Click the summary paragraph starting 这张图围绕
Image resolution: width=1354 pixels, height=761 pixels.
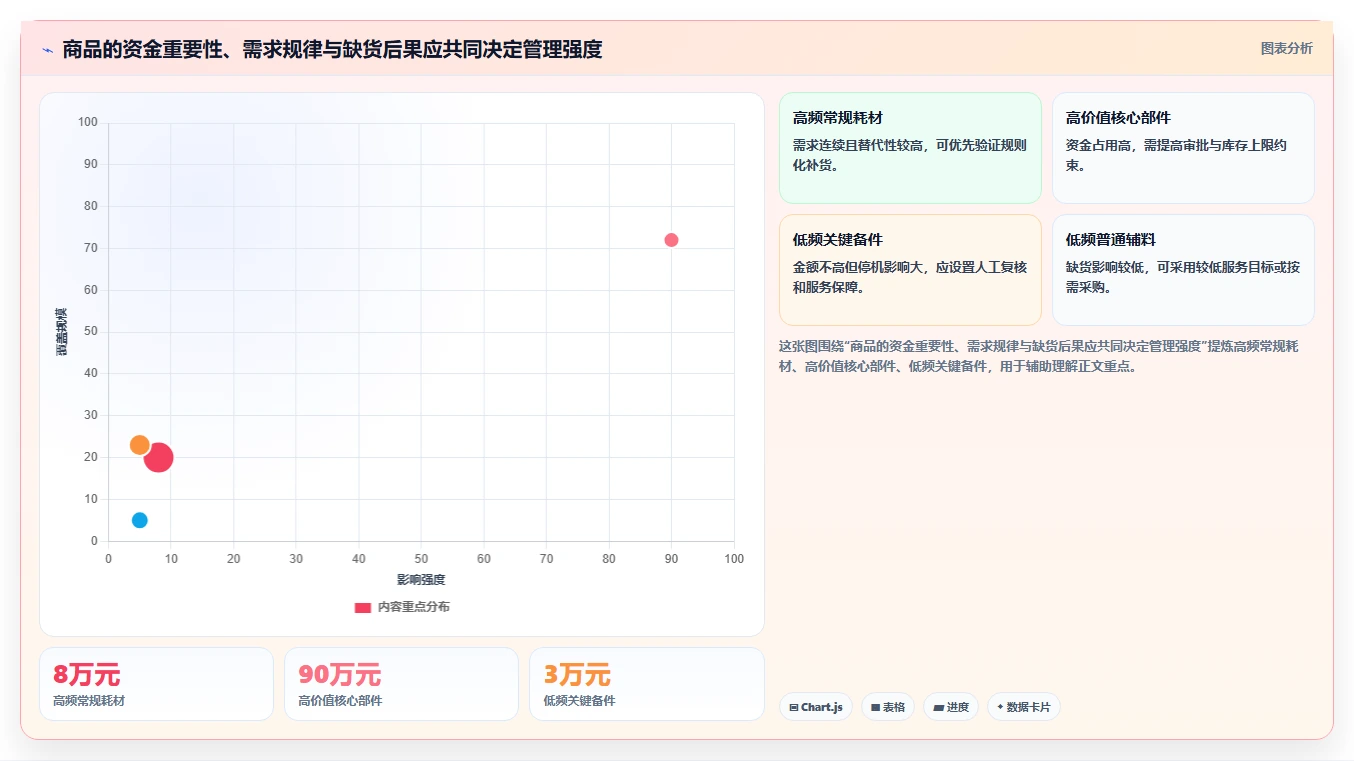point(1039,356)
